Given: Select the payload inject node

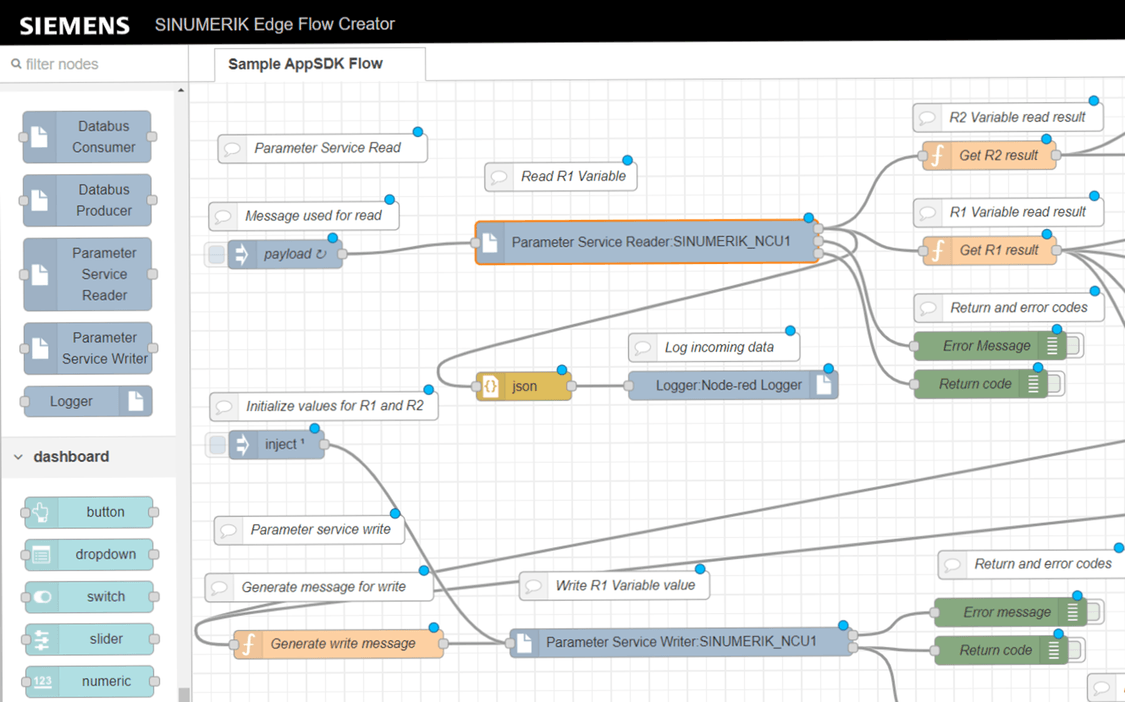Looking at the screenshot, I should click(285, 254).
